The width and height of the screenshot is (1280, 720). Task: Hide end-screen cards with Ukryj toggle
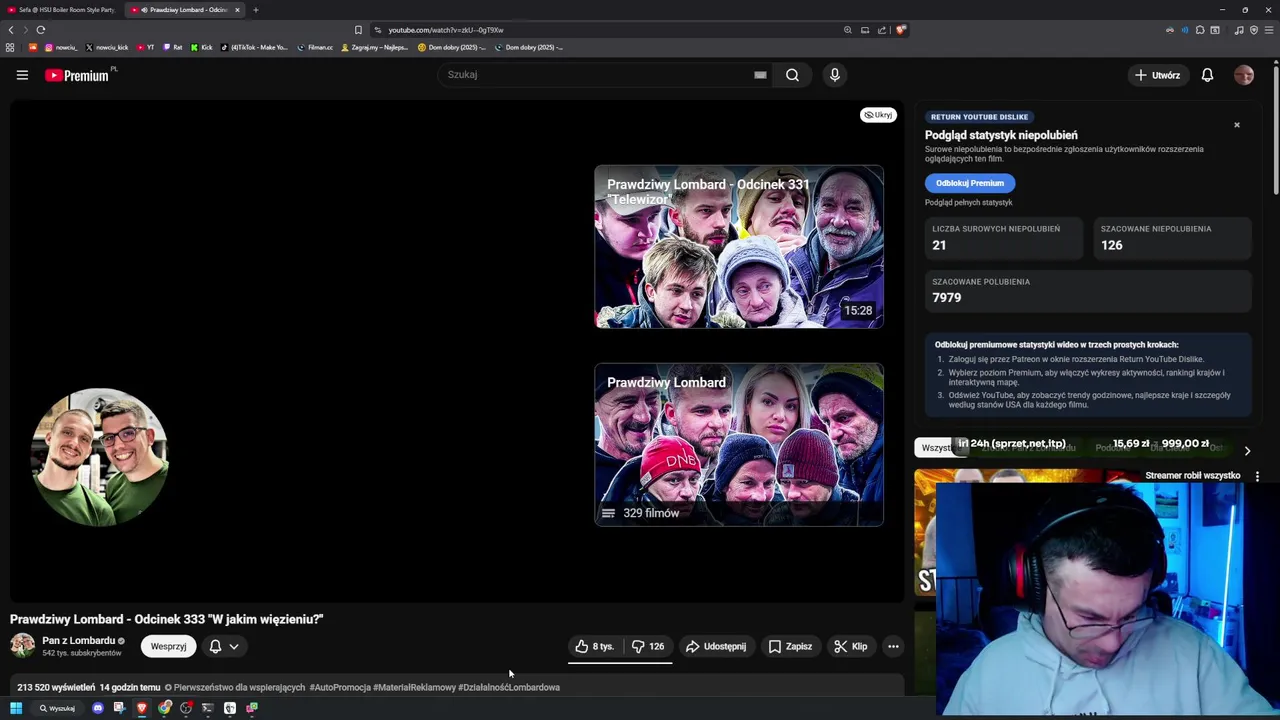878,115
